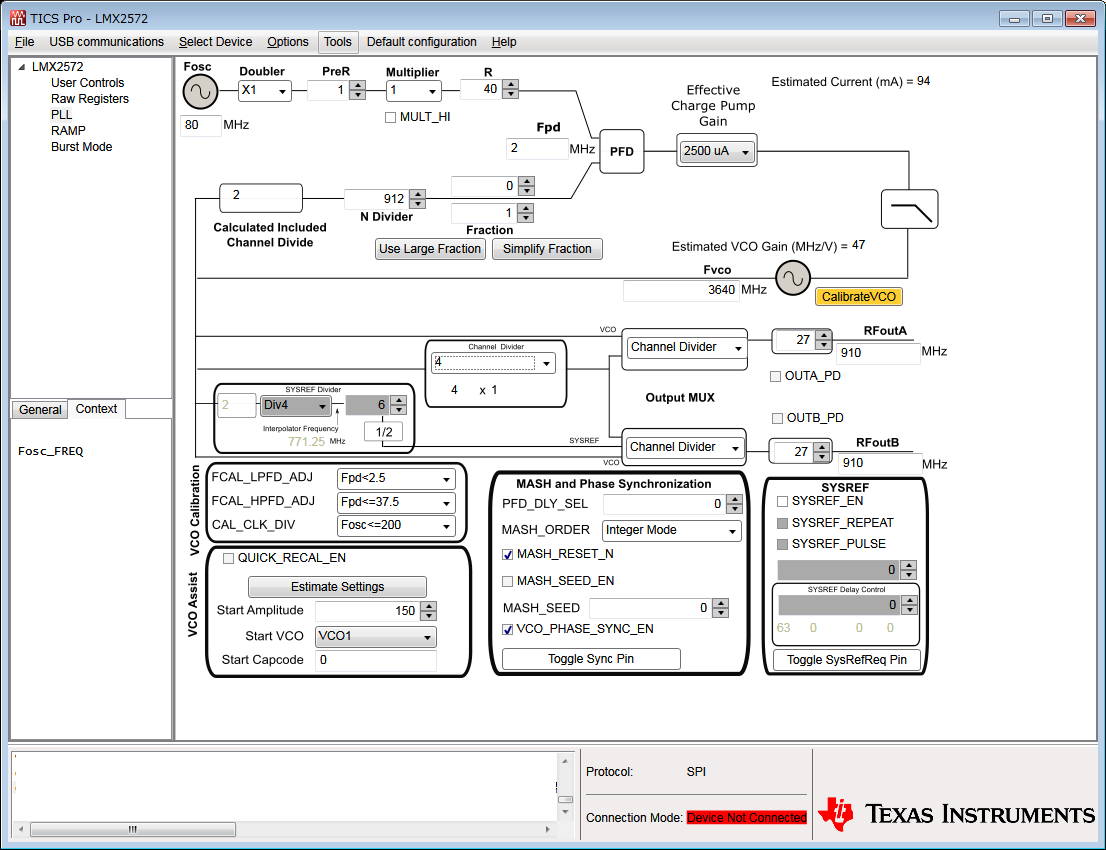Enable the OUTA_PD checkbox
1106x850 pixels.
tap(775, 376)
